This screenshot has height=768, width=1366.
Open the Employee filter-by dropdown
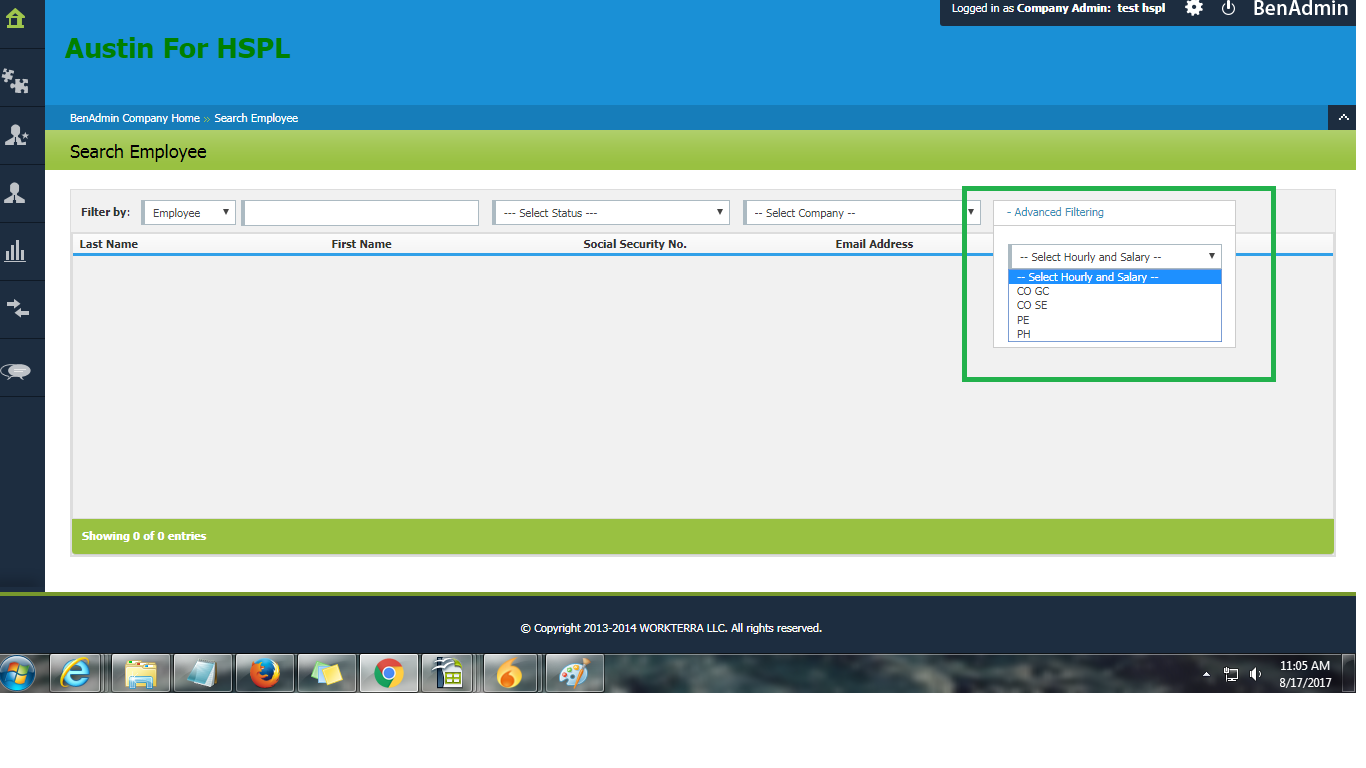[190, 213]
